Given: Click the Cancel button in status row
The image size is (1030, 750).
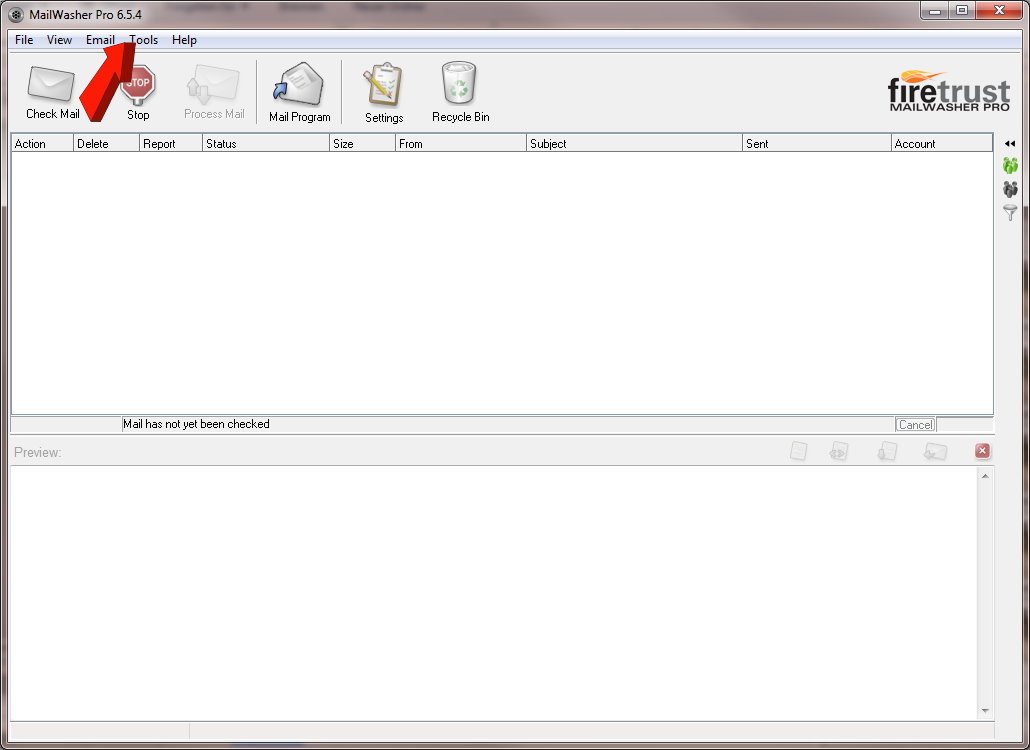Looking at the screenshot, I should 915,425.
